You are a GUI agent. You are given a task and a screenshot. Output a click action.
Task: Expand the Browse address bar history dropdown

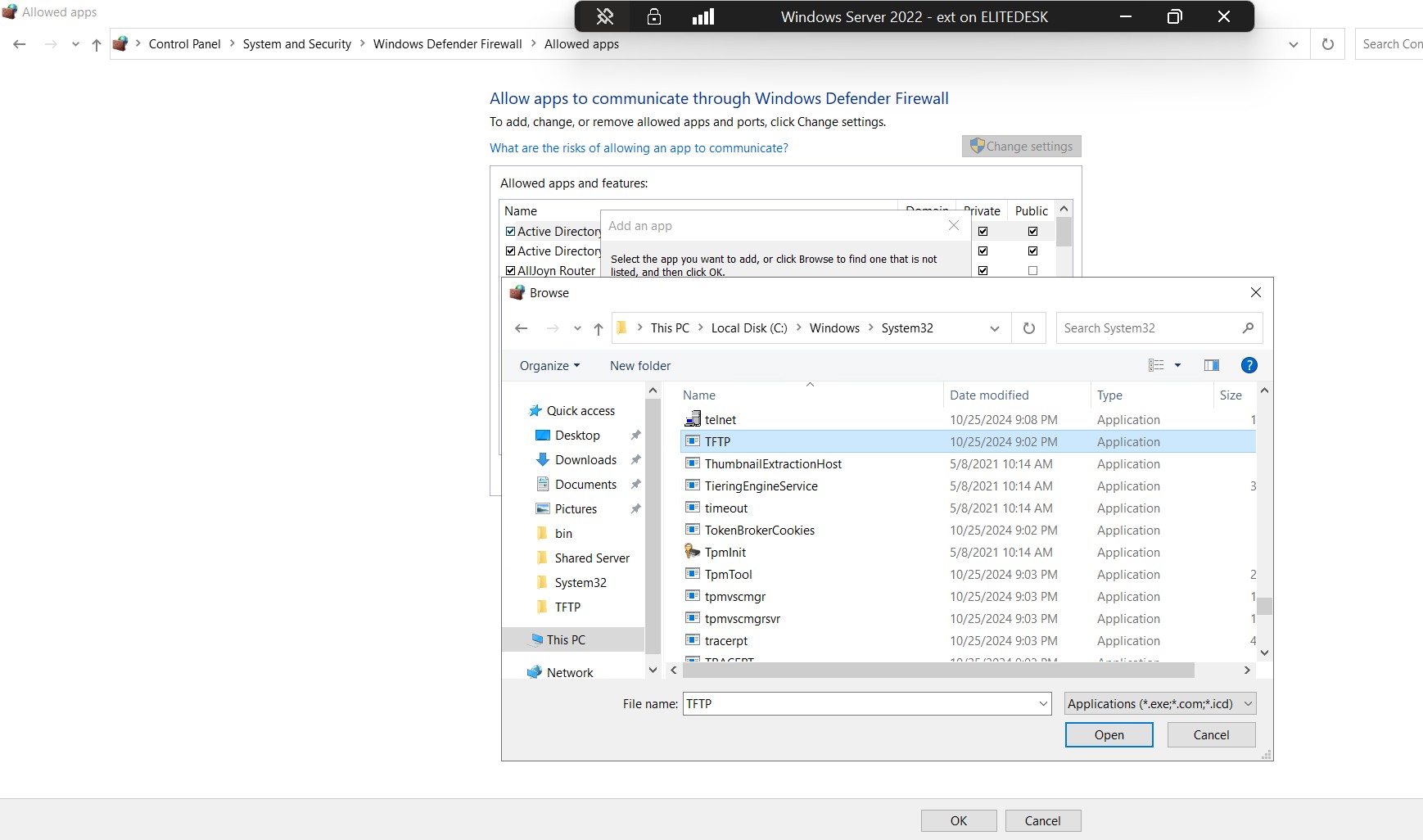click(995, 328)
